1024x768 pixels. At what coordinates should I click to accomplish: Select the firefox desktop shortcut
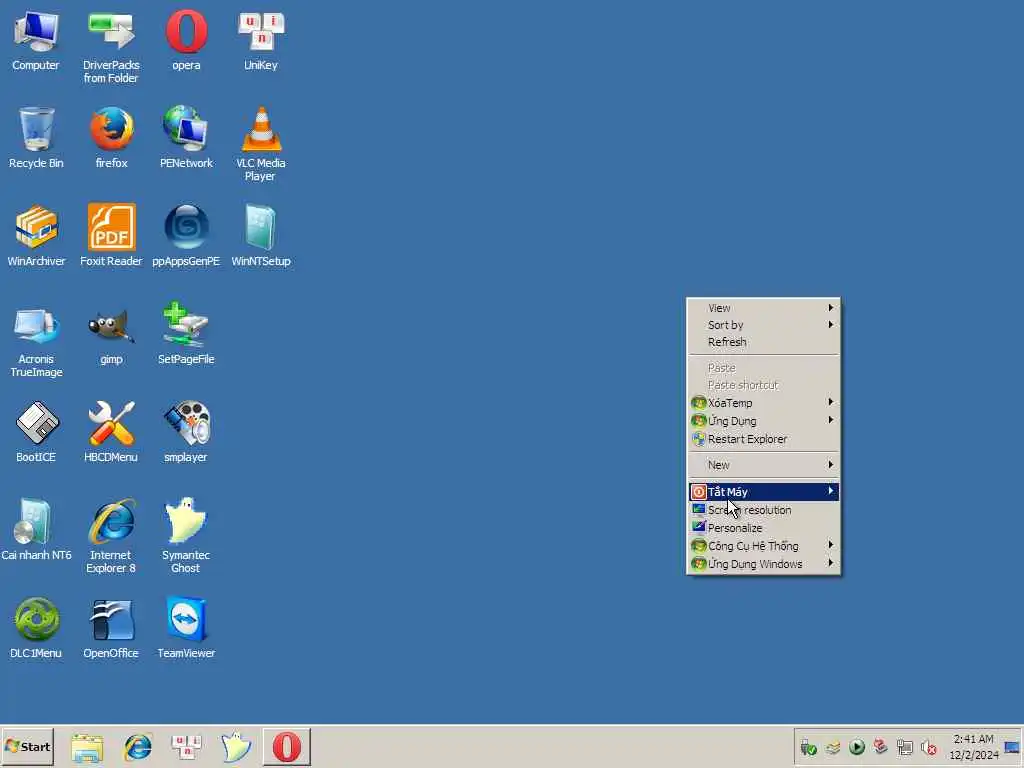pyautogui.click(x=111, y=138)
